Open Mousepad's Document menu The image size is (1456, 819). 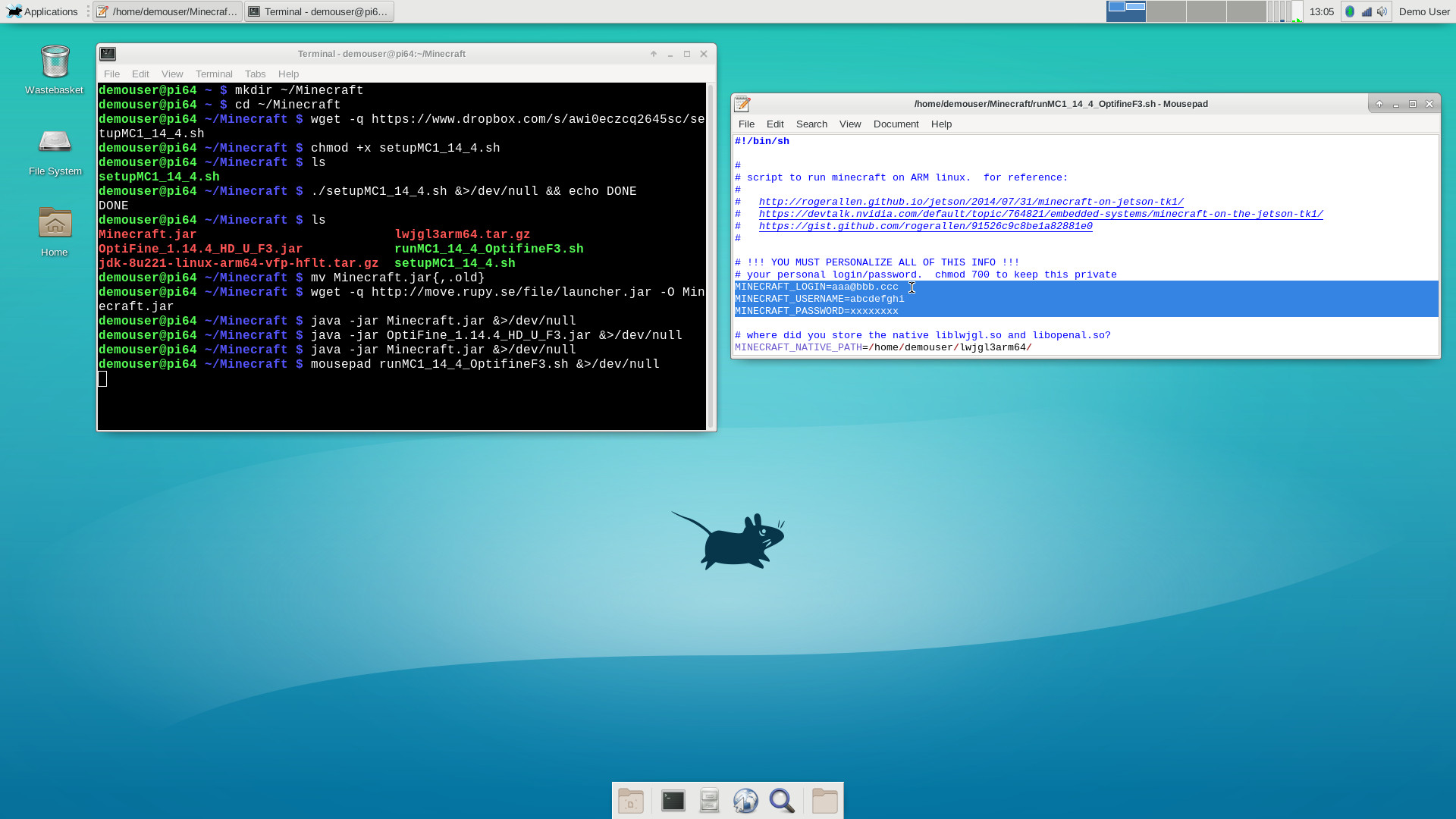pyautogui.click(x=896, y=124)
